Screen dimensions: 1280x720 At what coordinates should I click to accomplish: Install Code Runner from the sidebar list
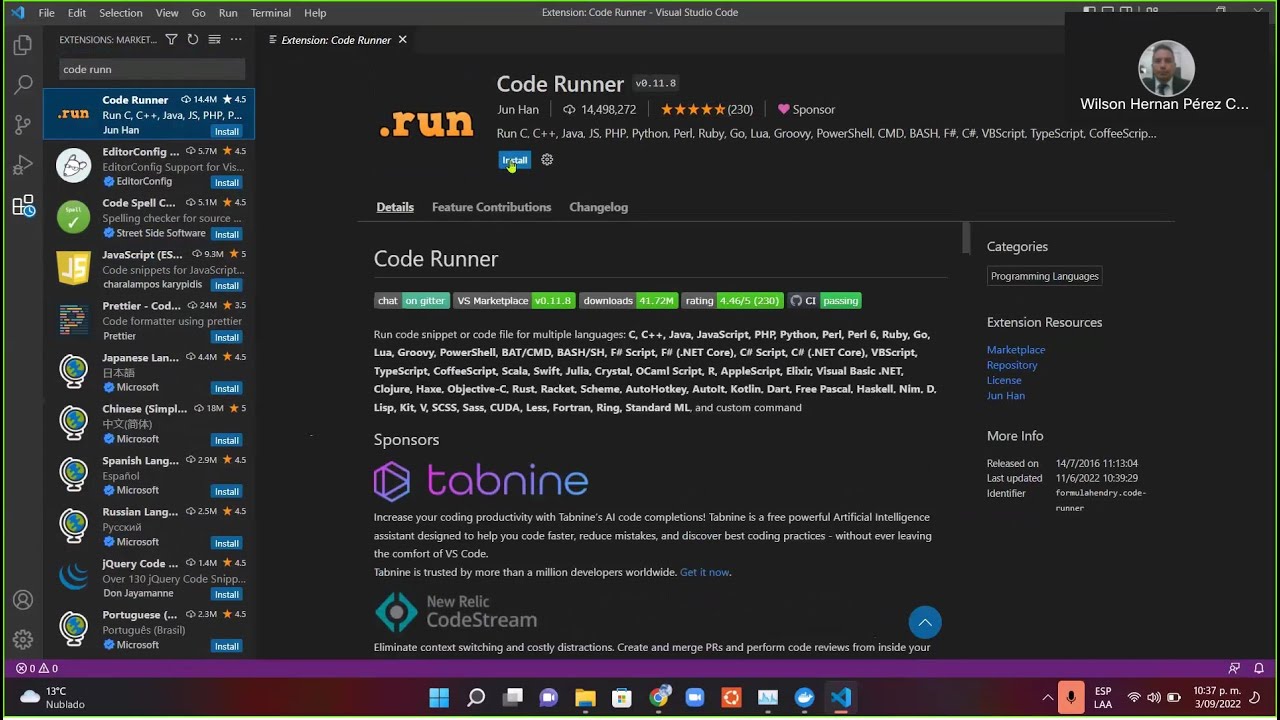(227, 131)
